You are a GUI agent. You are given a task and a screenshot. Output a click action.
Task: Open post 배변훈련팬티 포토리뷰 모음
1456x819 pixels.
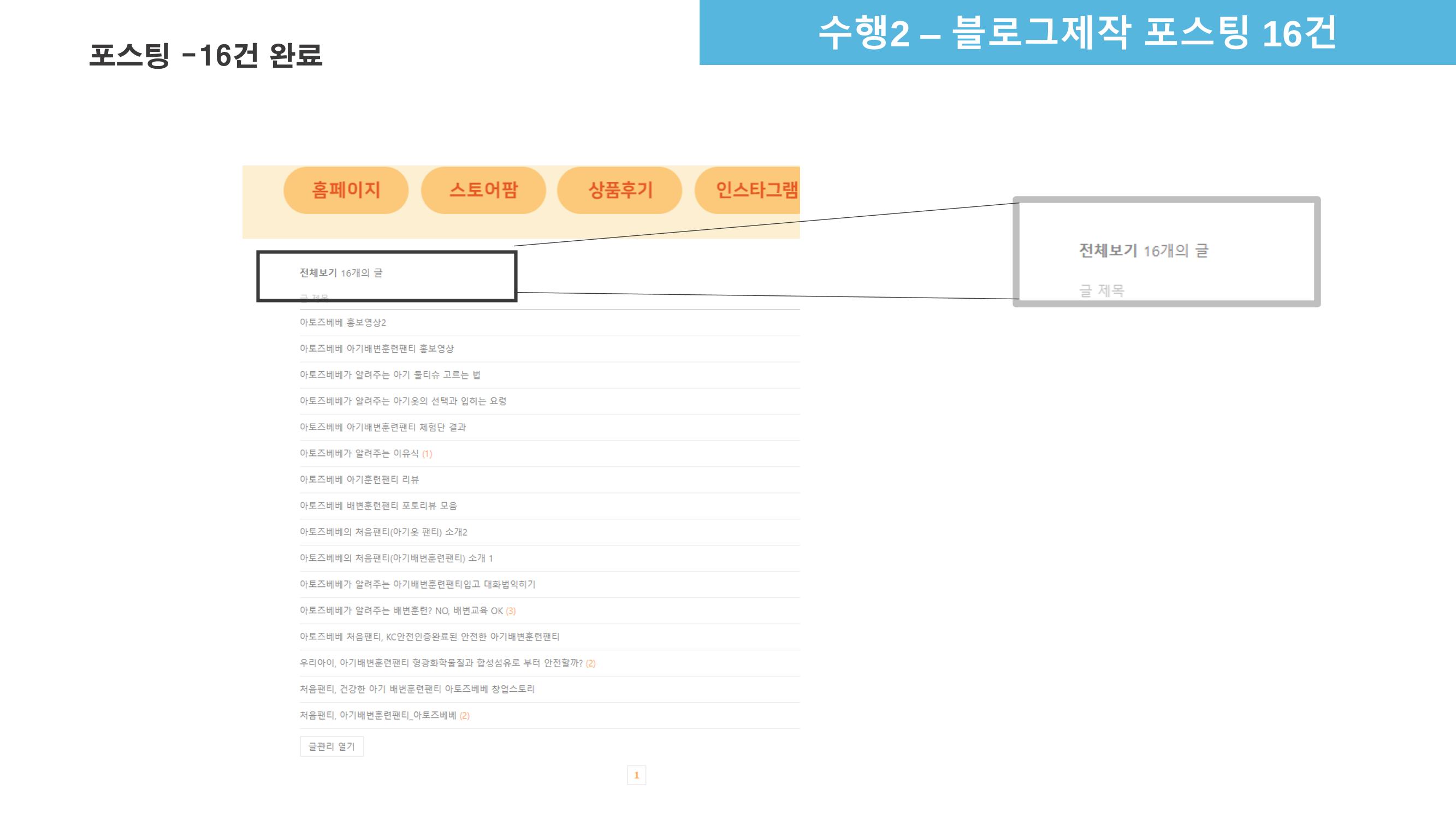[x=378, y=505]
